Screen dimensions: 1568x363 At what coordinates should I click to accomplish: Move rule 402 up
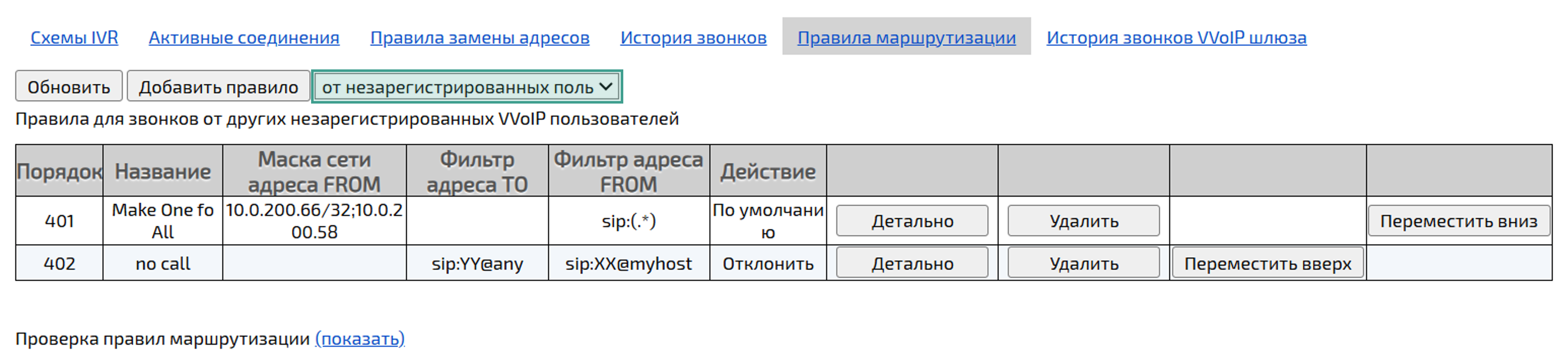coord(1267,263)
